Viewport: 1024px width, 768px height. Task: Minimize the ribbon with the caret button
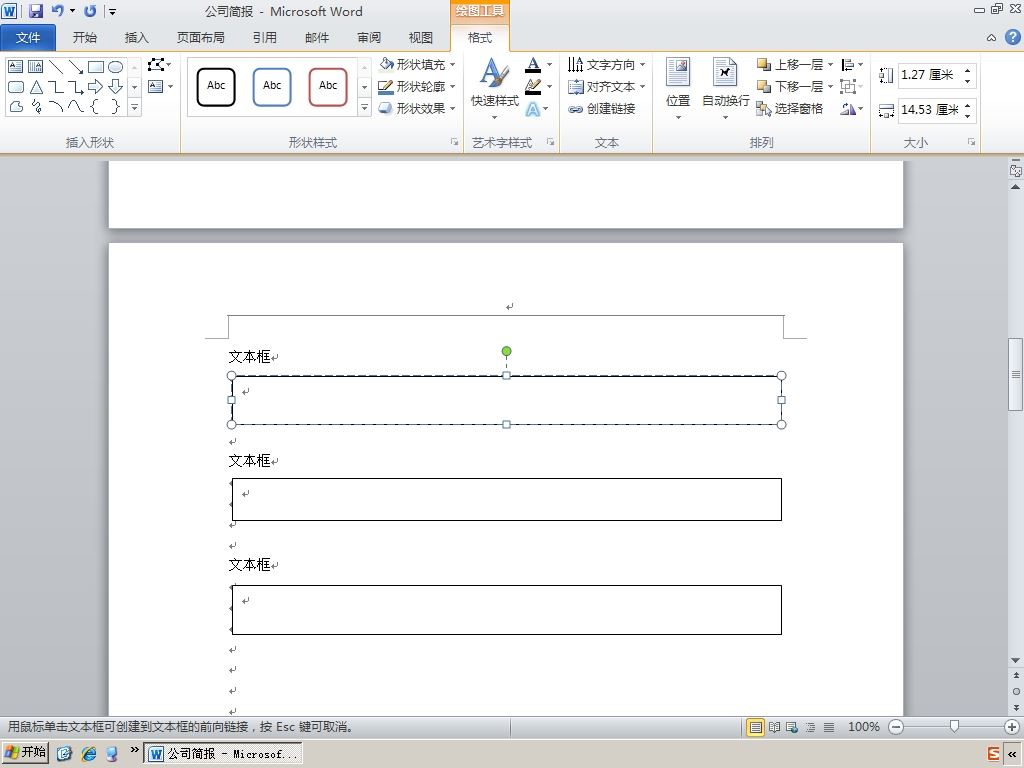[991, 38]
